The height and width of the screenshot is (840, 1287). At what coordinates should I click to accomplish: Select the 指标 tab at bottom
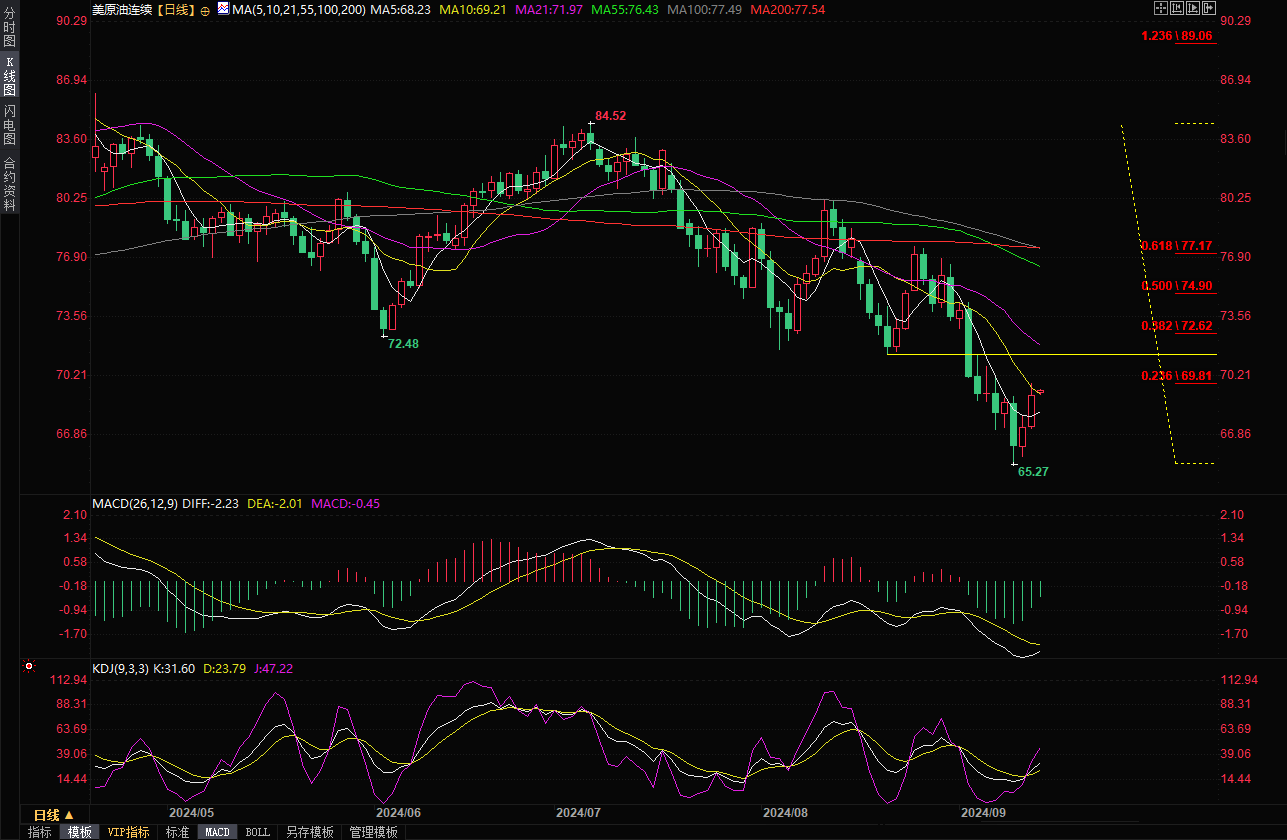[x=40, y=832]
